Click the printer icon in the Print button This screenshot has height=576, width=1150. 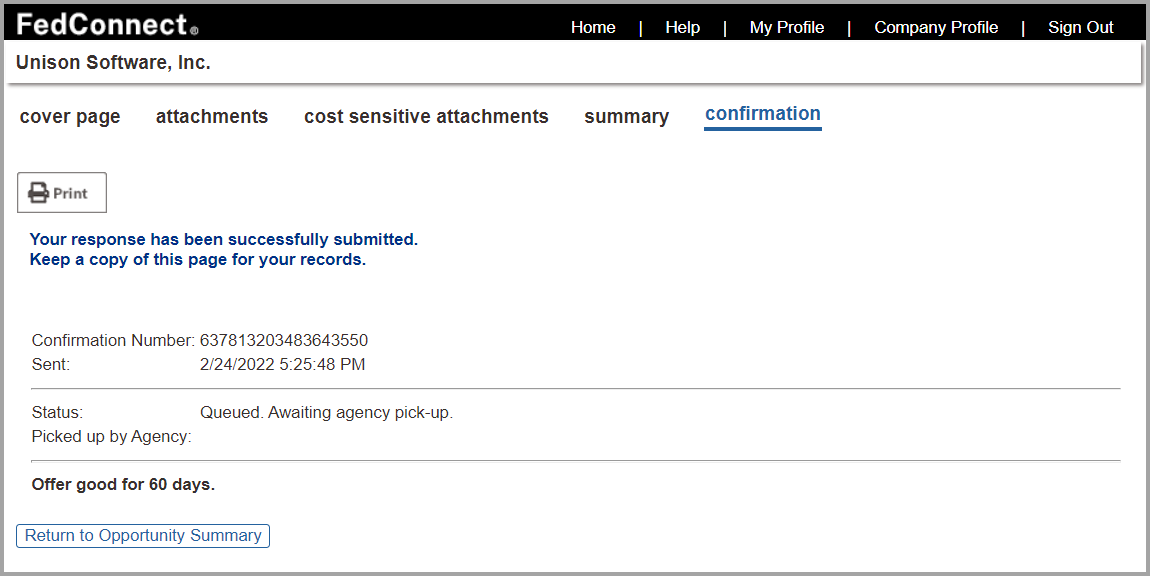pyautogui.click(x=39, y=193)
